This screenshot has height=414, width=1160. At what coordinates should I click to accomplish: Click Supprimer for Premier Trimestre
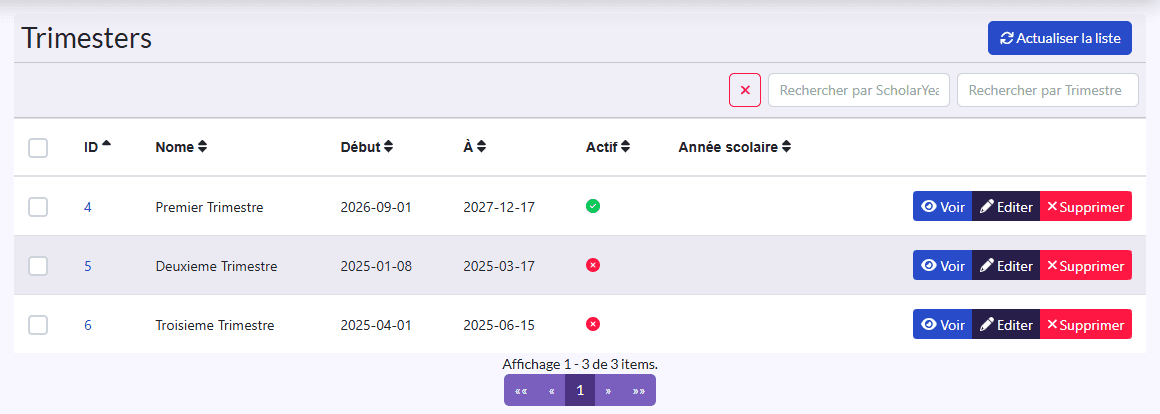1086,206
